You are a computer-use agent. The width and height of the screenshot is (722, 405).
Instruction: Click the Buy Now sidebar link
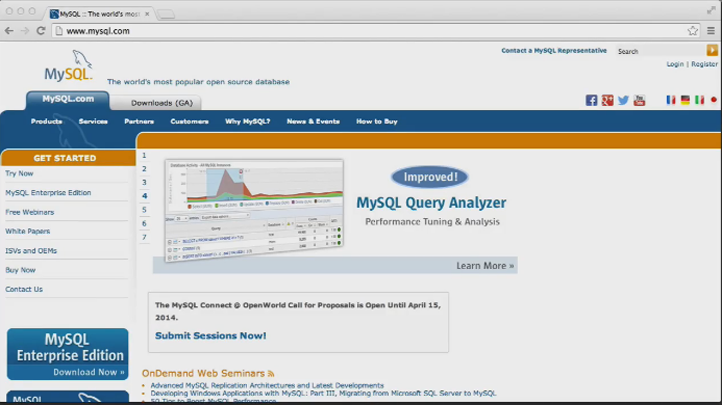coord(20,270)
